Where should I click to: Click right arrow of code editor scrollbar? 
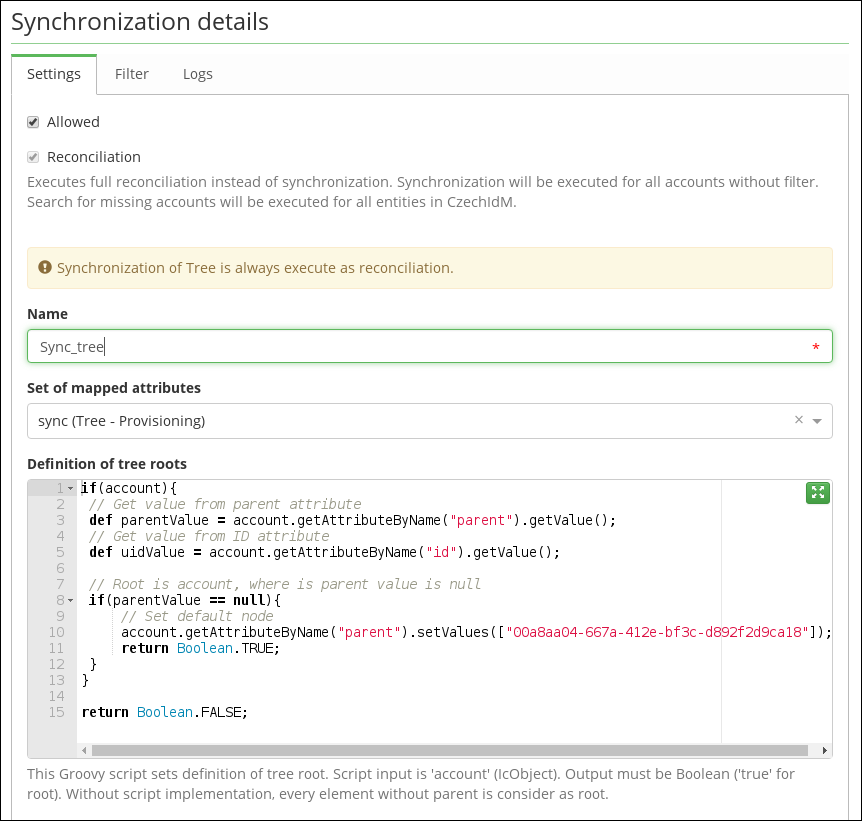(824, 751)
